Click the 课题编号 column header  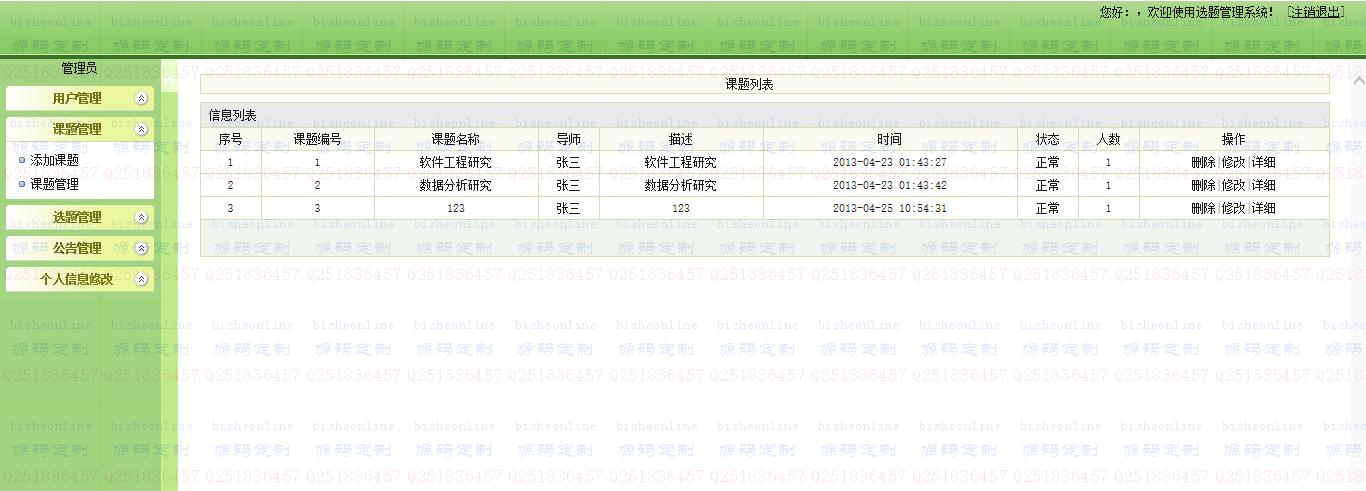(317, 139)
